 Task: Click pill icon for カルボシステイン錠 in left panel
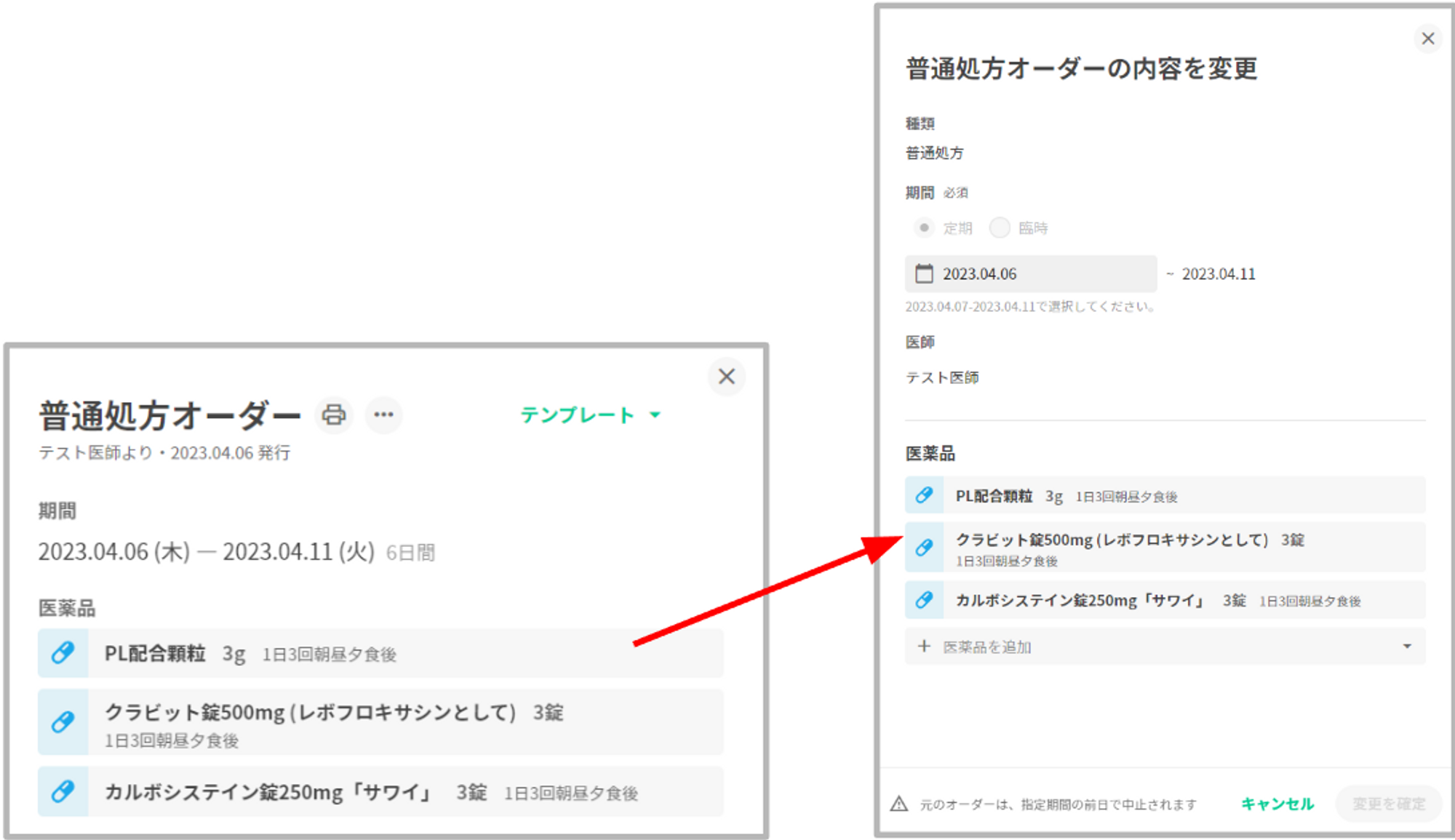63,791
